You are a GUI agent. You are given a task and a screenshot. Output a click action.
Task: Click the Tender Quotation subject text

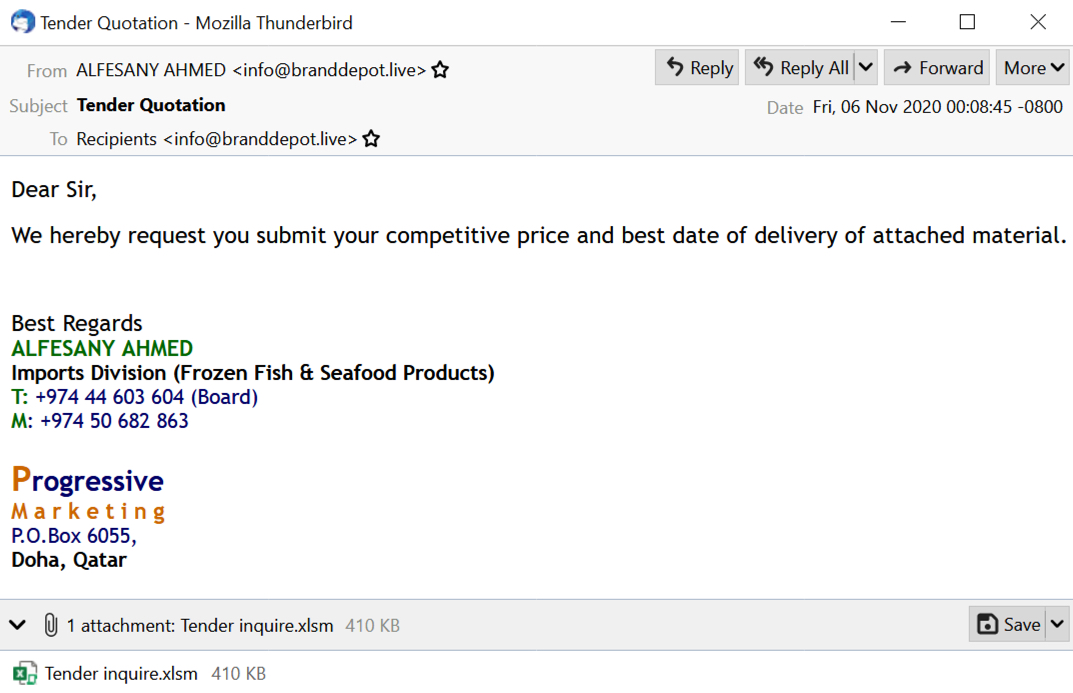[151, 105]
